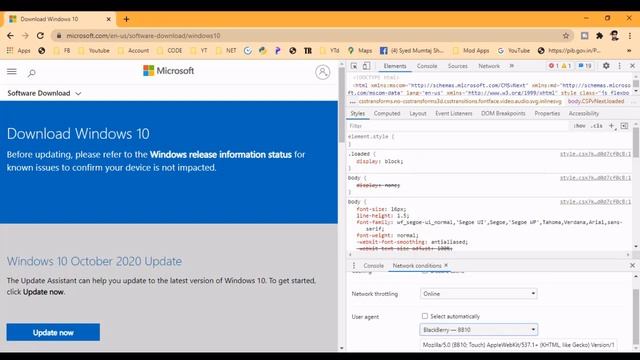Image resolution: width=640 pixels, height=360 pixels.
Task: Show hidden bookmarks with the double chevron
Action: pyautogui.click(x=629, y=51)
